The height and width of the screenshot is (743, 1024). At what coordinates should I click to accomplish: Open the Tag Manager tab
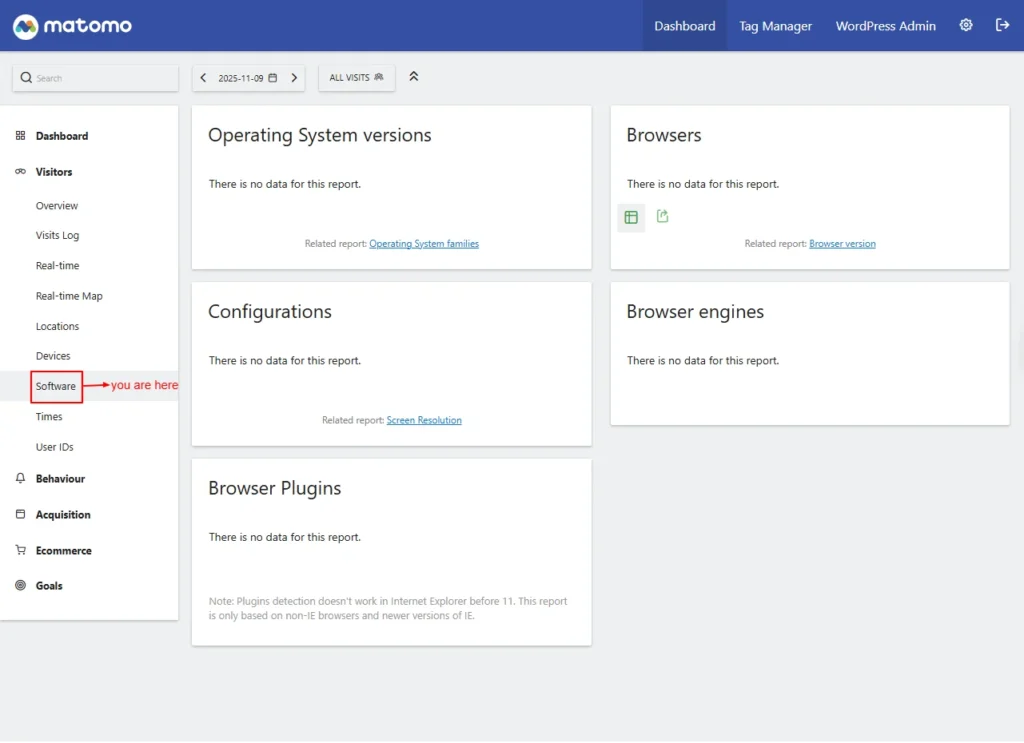coord(775,26)
